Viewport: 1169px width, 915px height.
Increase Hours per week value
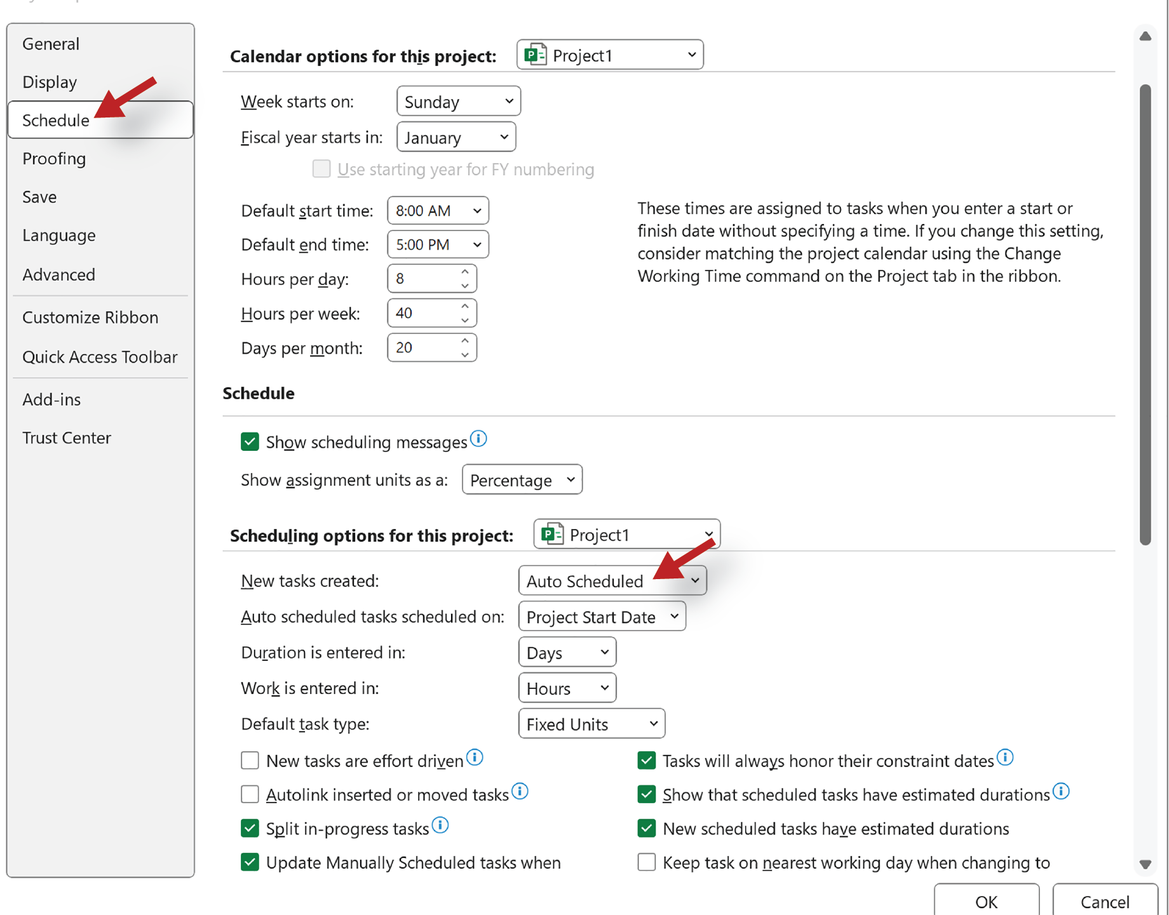[464, 306]
